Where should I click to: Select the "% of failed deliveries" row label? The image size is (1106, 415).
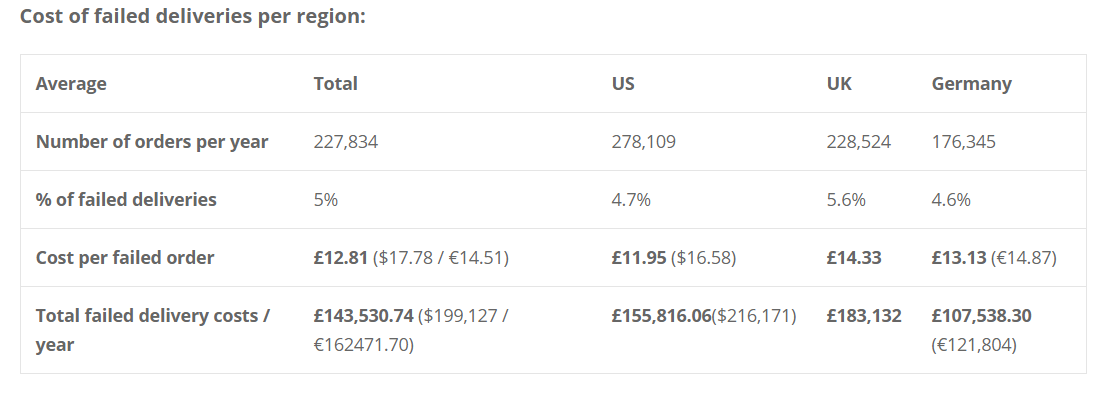coord(126,200)
